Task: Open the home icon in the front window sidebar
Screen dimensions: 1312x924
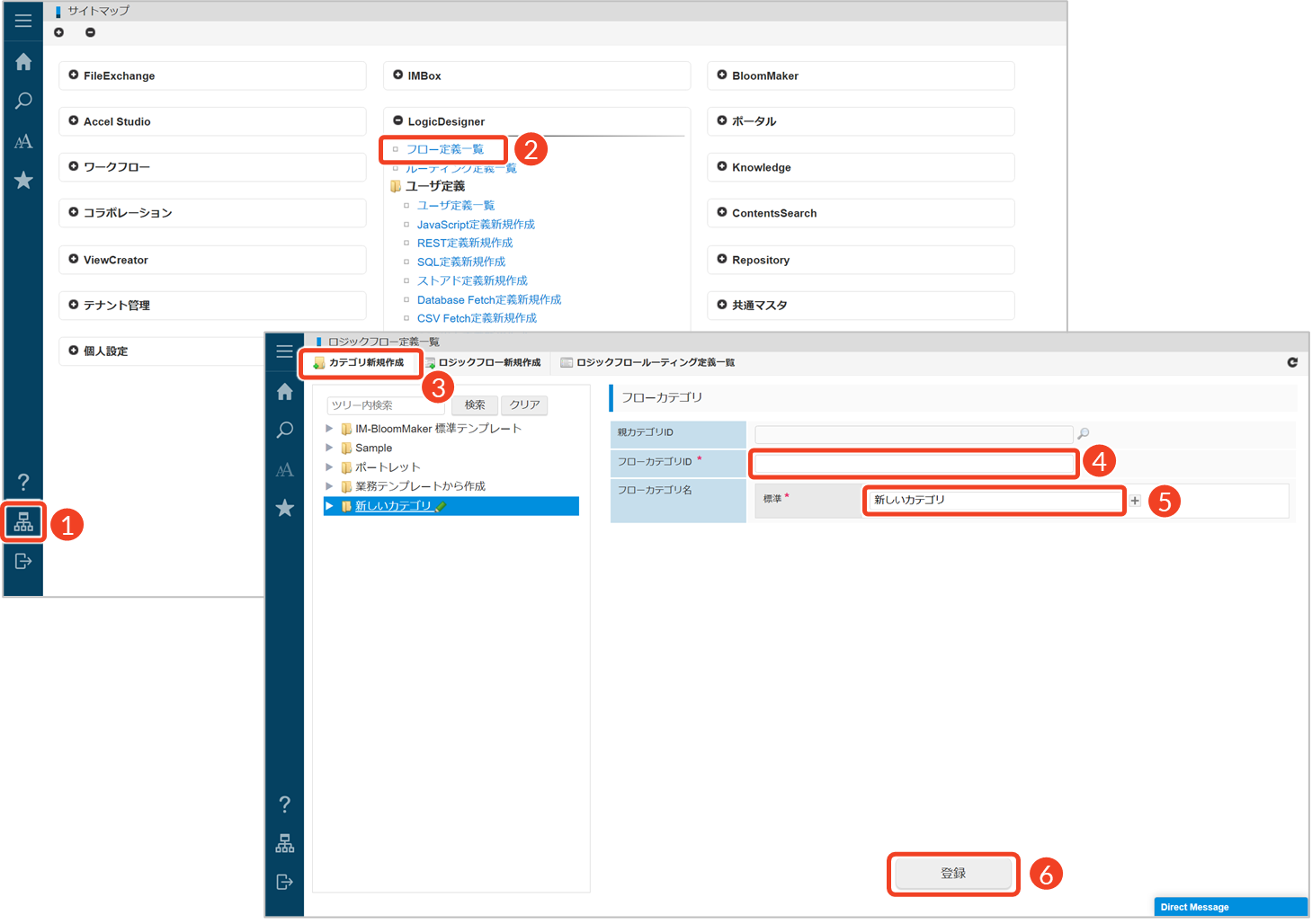Action: 285,392
